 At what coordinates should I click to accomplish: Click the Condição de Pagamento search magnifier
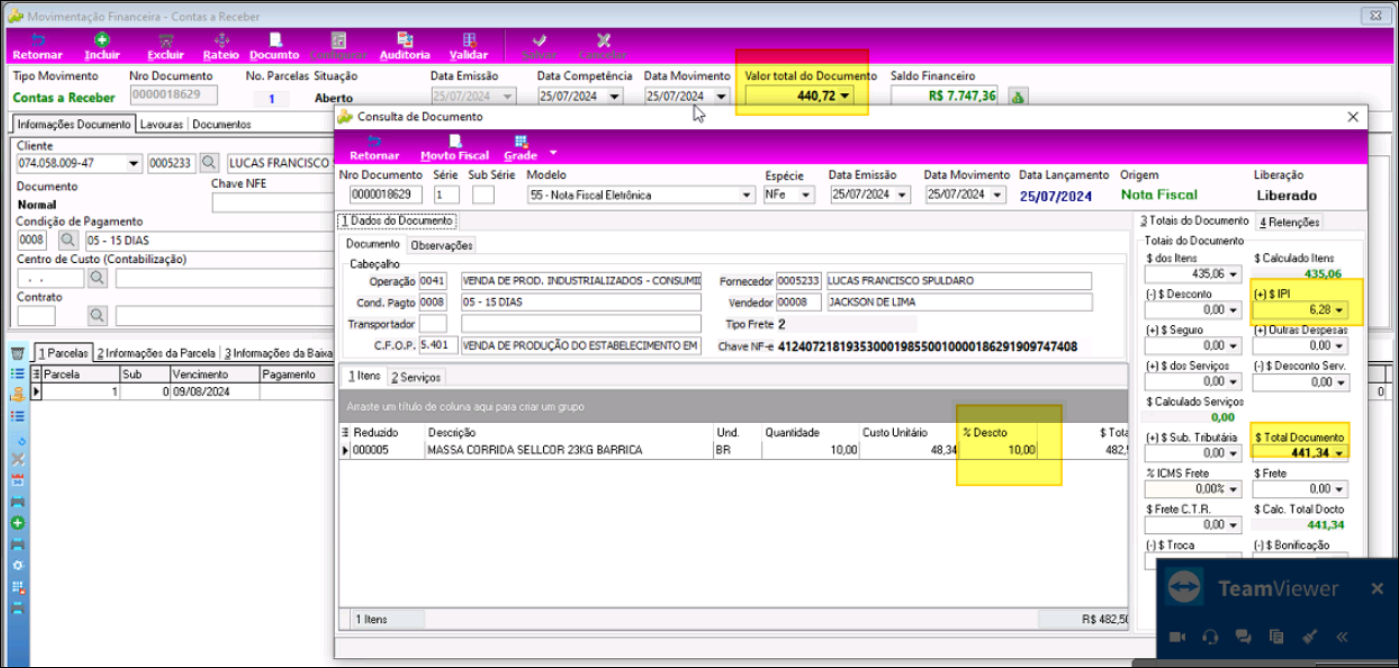pos(68,240)
